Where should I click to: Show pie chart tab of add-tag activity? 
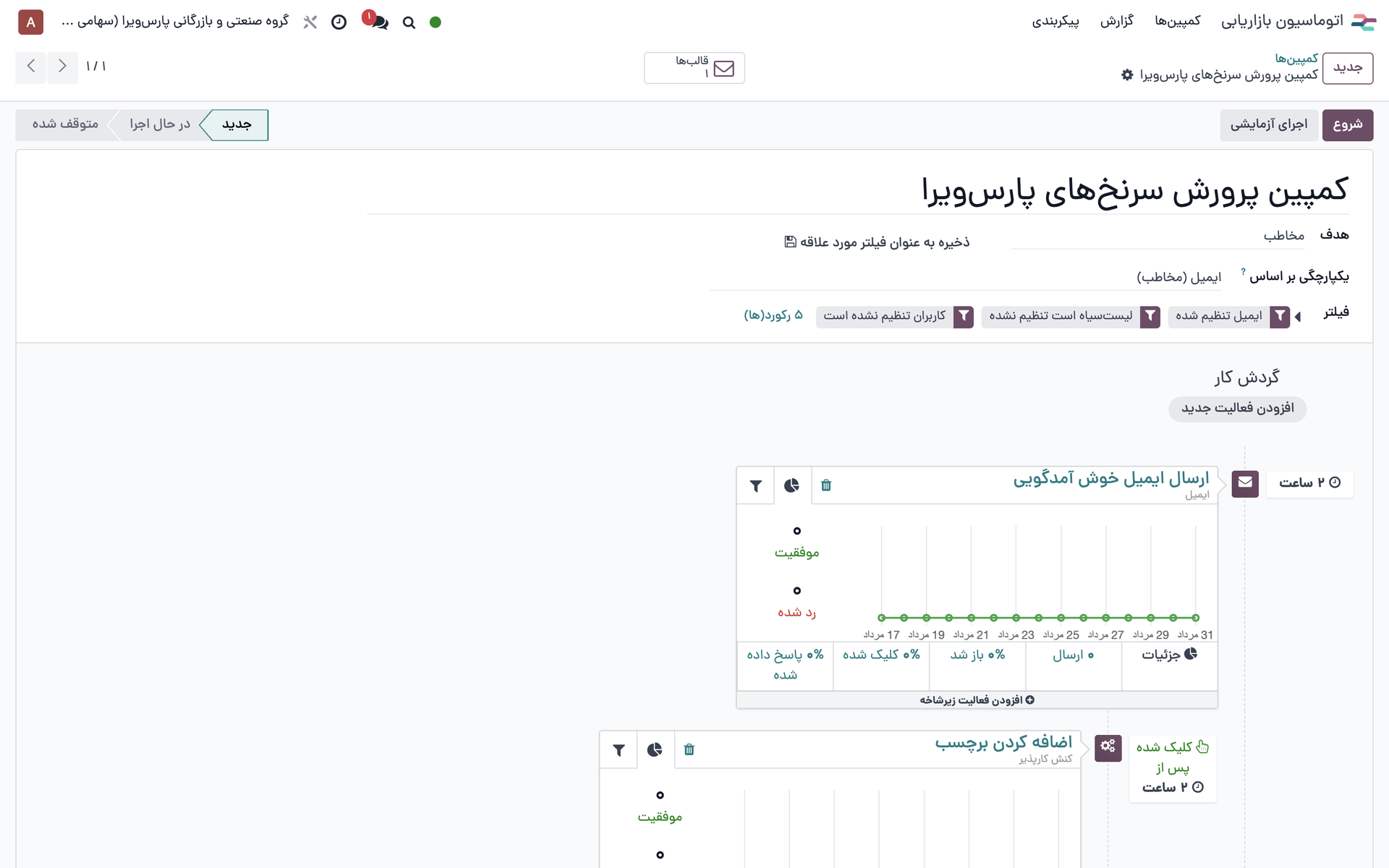click(655, 749)
